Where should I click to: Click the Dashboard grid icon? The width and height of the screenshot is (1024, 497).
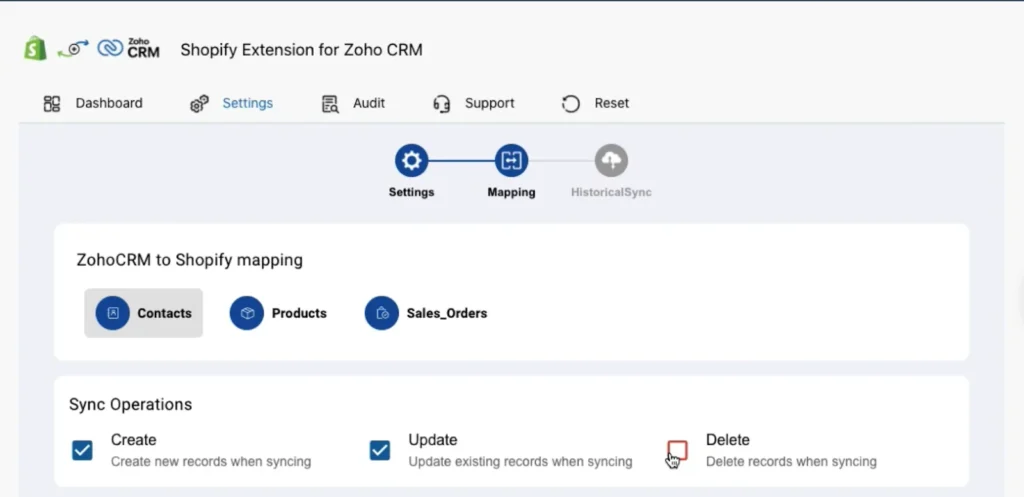click(52, 103)
